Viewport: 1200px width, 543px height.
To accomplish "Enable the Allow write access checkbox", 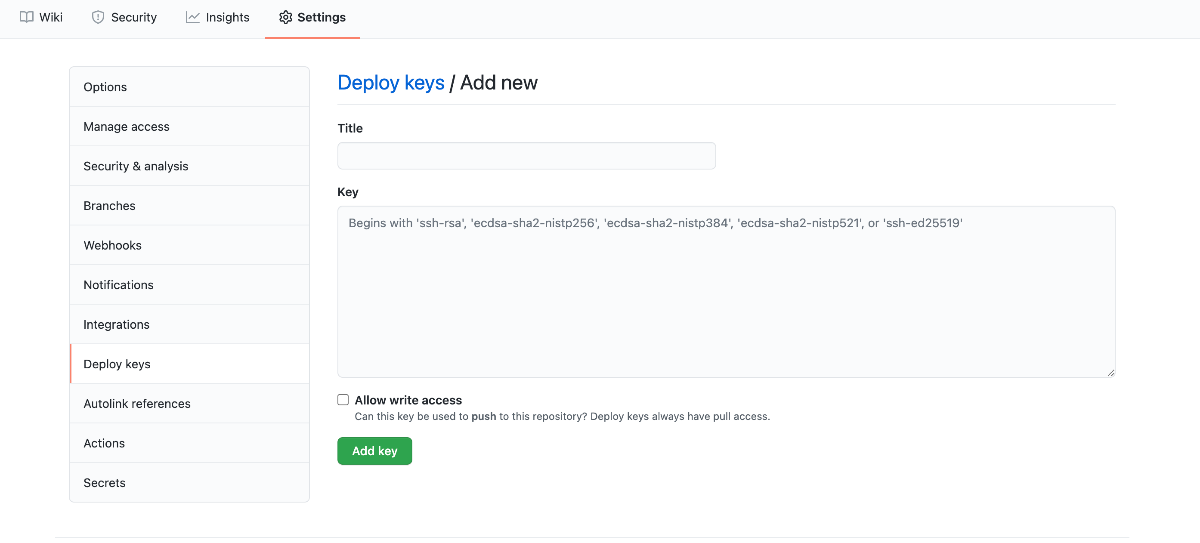I will (x=343, y=400).
